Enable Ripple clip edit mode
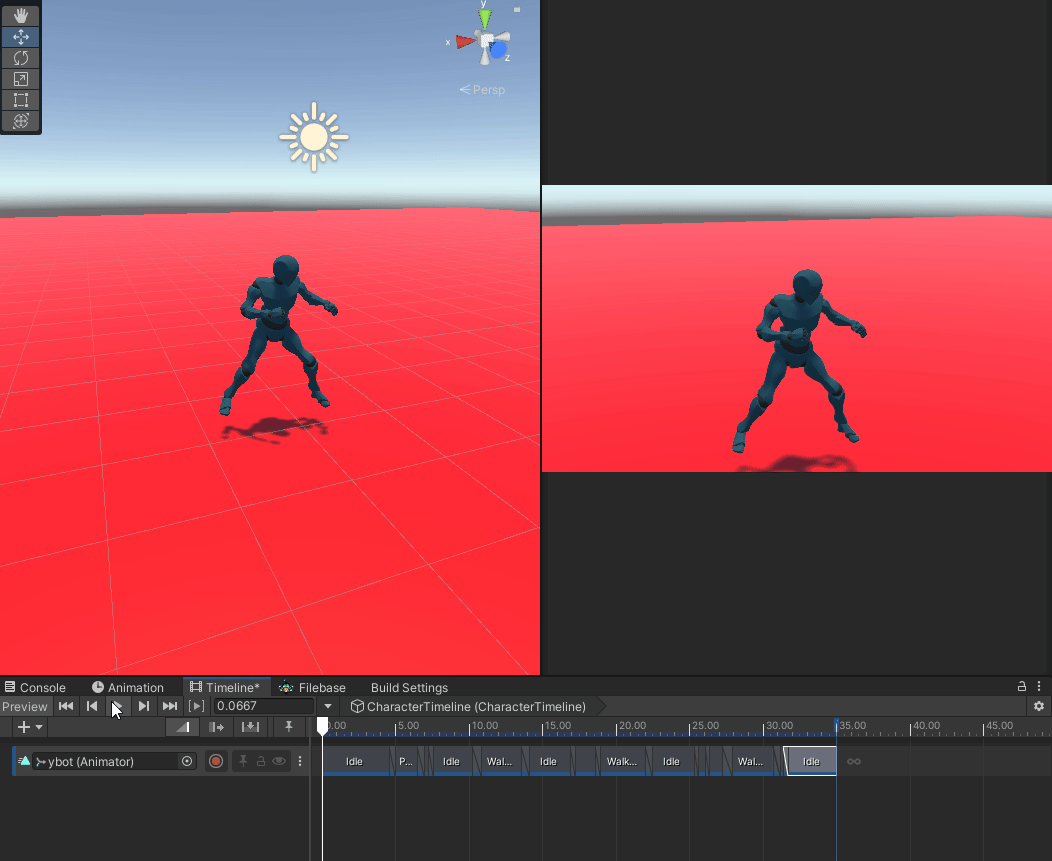The width and height of the screenshot is (1052, 861). [x=217, y=727]
